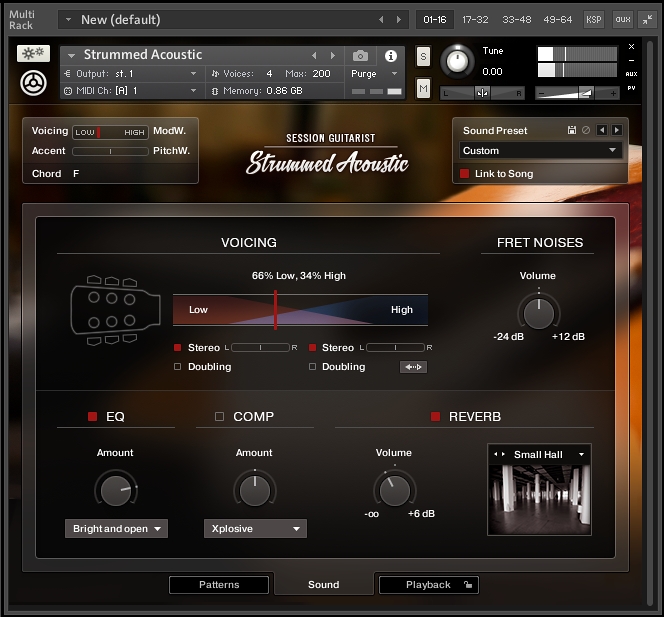Select rack page 17-32
Screen dimensions: 664x617
[x=475, y=19]
